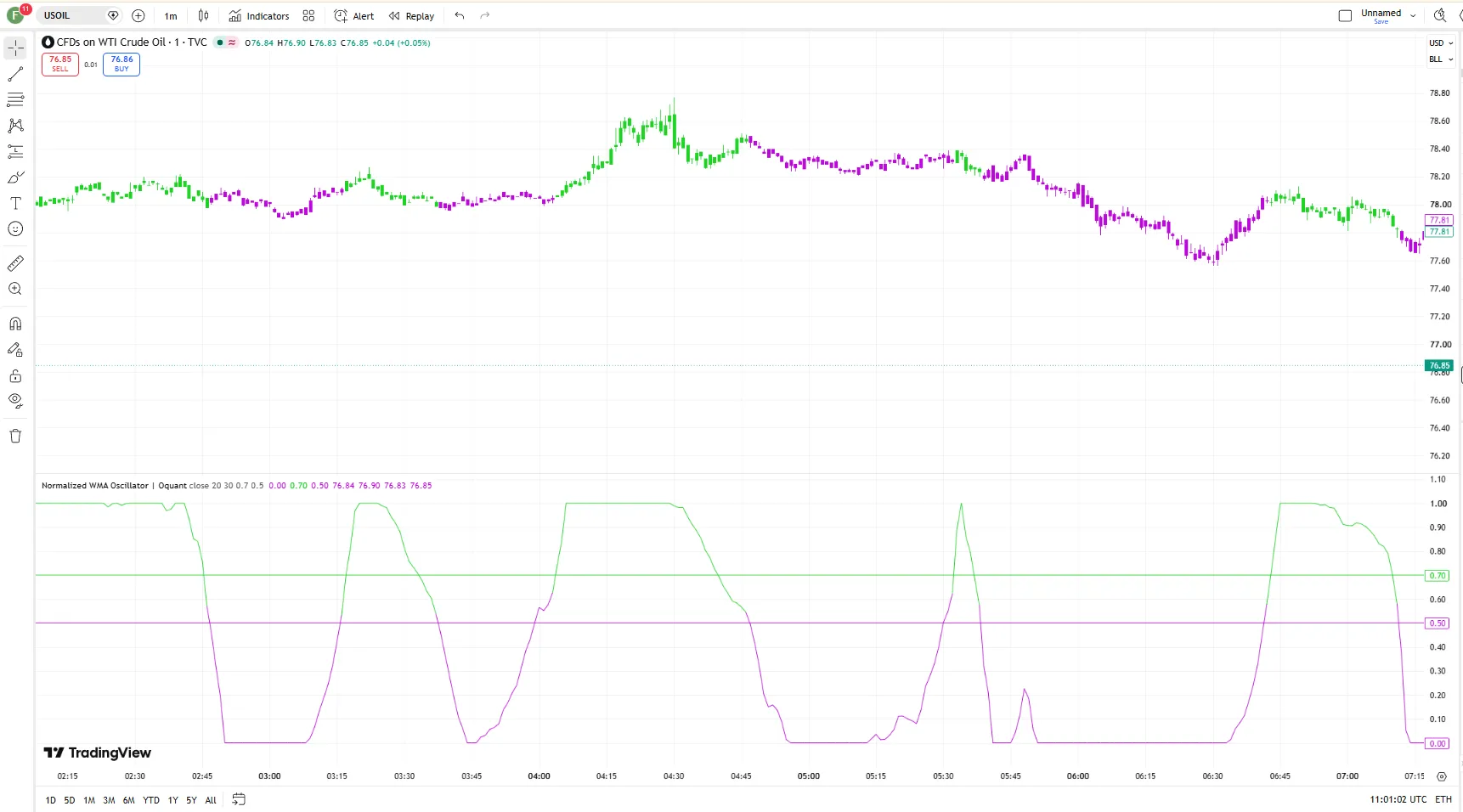Select the ruler measure tool
This screenshot has height=812, width=1463.
[15, 263]
